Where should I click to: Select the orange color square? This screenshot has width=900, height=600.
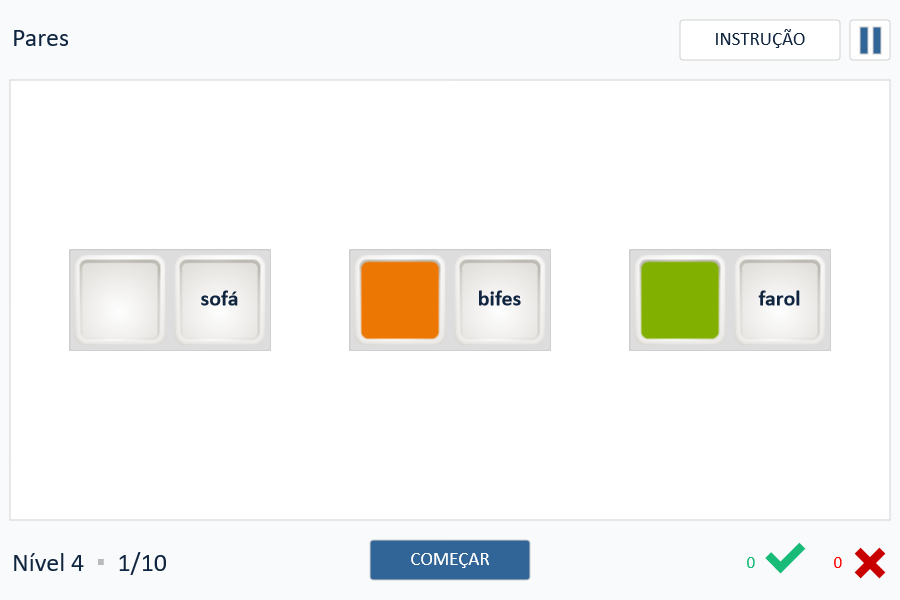[x=400, y=299]
